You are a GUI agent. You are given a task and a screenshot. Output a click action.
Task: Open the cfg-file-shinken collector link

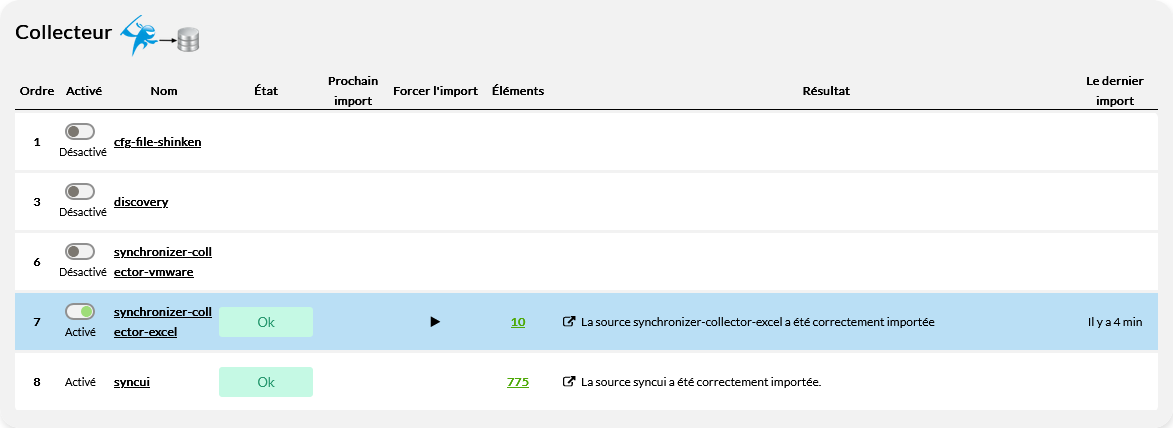pyautogui.click(x=157, y=142)
